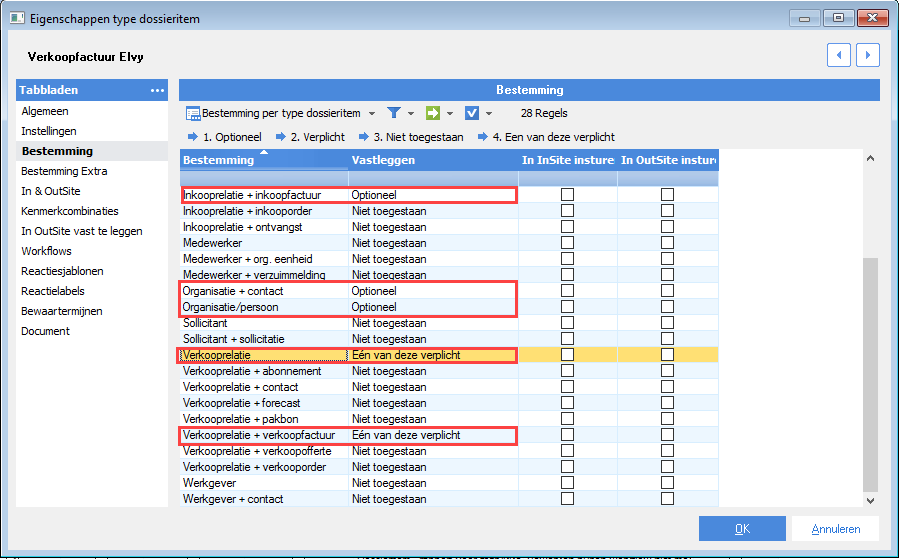Click the previous record arrow button
Viewport: 901px width, 559px height.
(x=838, y=55)
